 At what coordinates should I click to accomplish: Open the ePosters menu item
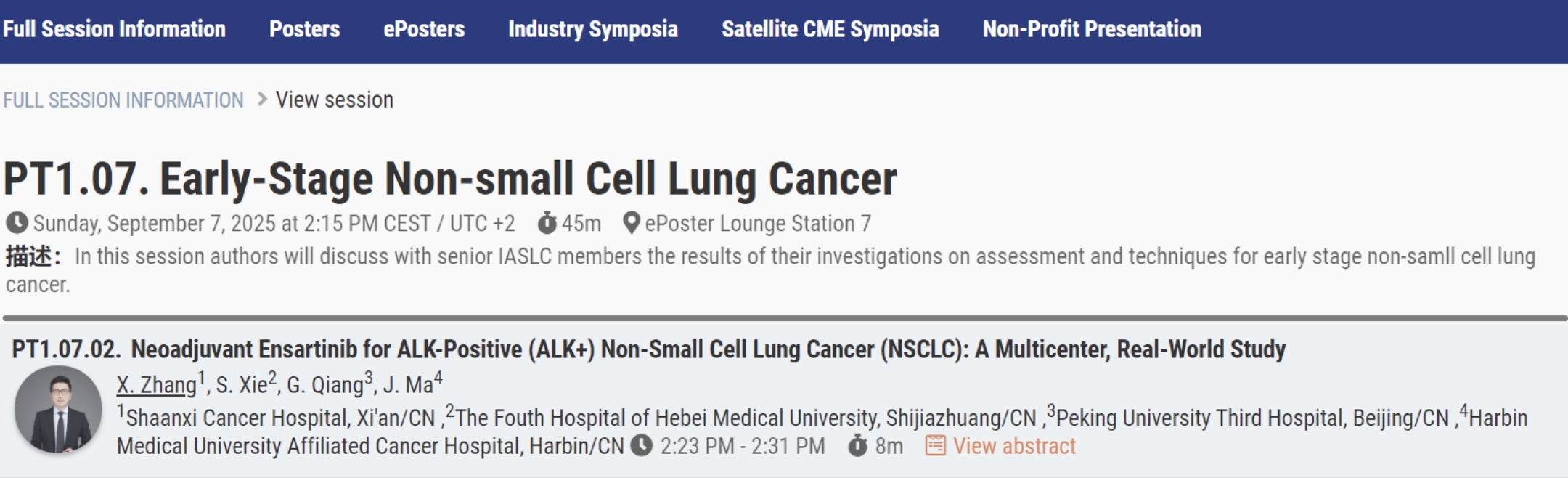(424, 29)
